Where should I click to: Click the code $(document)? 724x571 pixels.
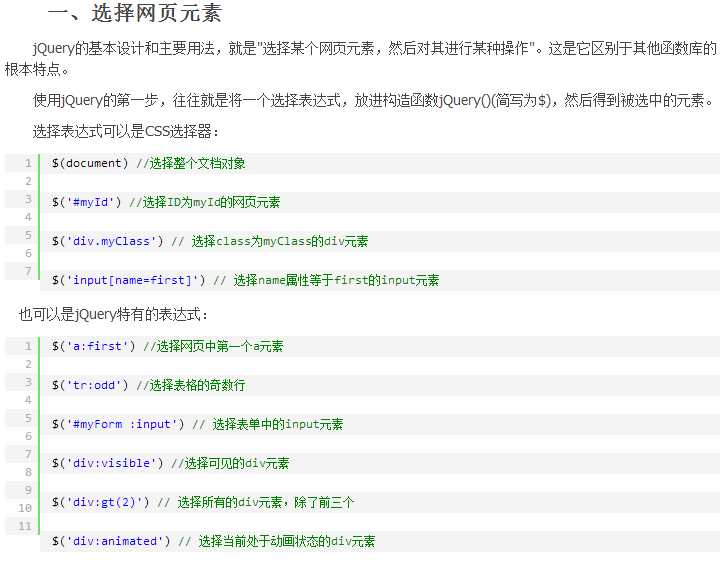(x=90, y=163)
